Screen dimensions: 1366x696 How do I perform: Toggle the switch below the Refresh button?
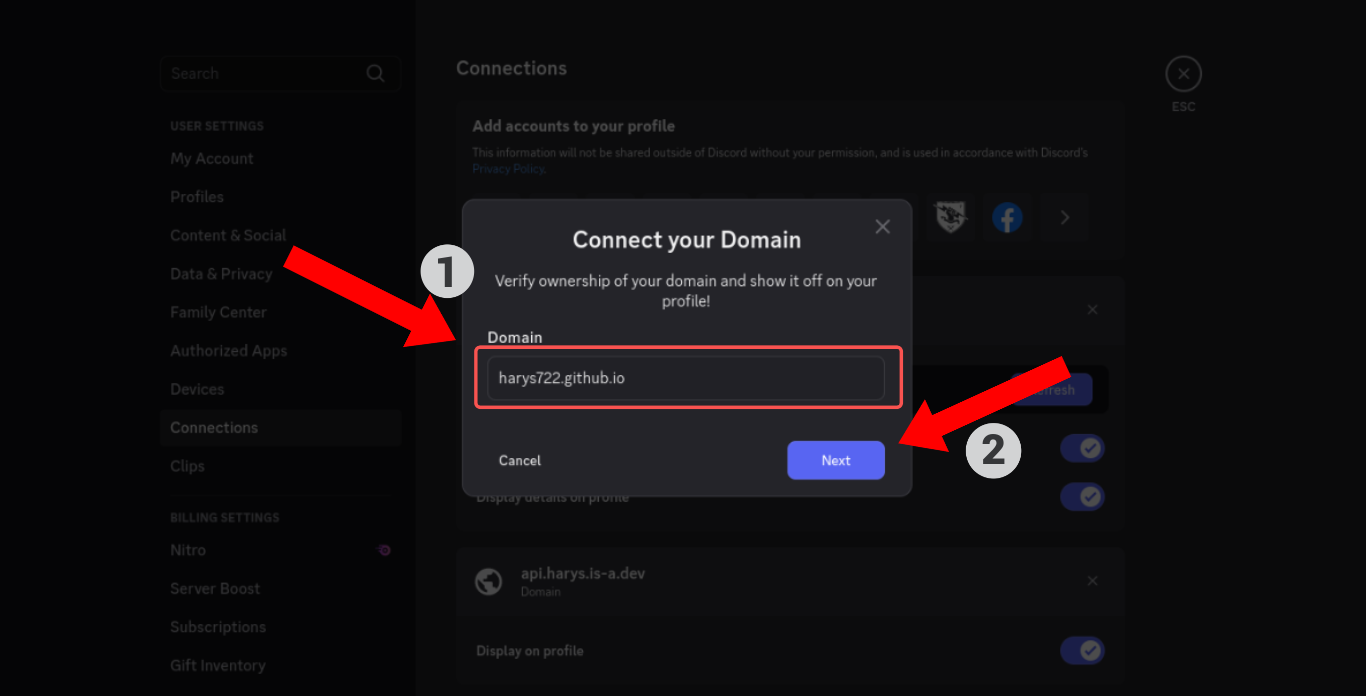(1082, 448)
